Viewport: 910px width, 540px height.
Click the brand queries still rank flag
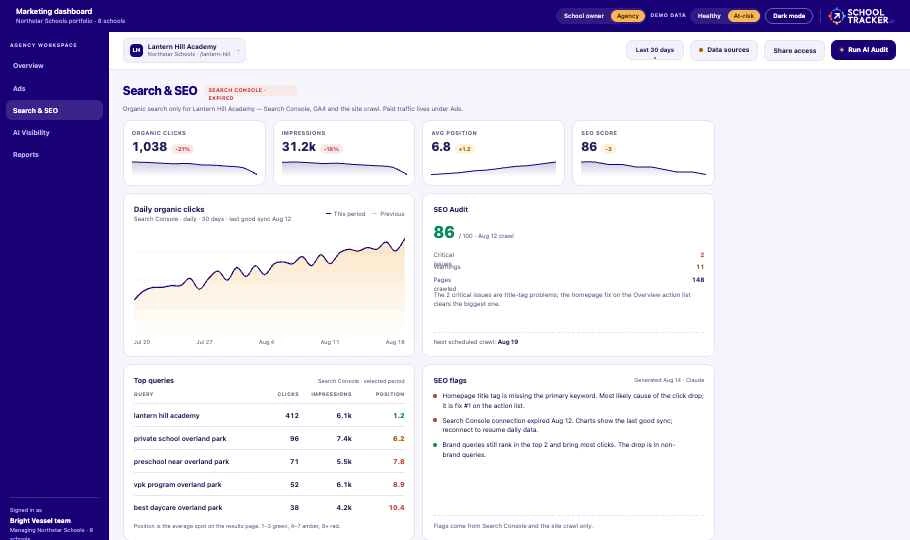(568, 449)
